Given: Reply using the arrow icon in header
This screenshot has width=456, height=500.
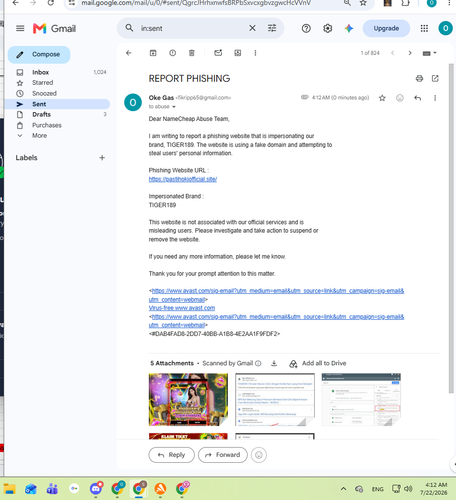Looking at the screenshot, I should tap(417, 98).
